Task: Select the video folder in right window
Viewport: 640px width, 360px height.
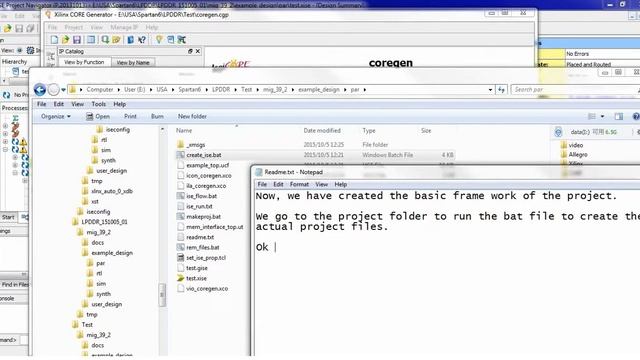Action: pyautogui.click(x=576, y=145)
